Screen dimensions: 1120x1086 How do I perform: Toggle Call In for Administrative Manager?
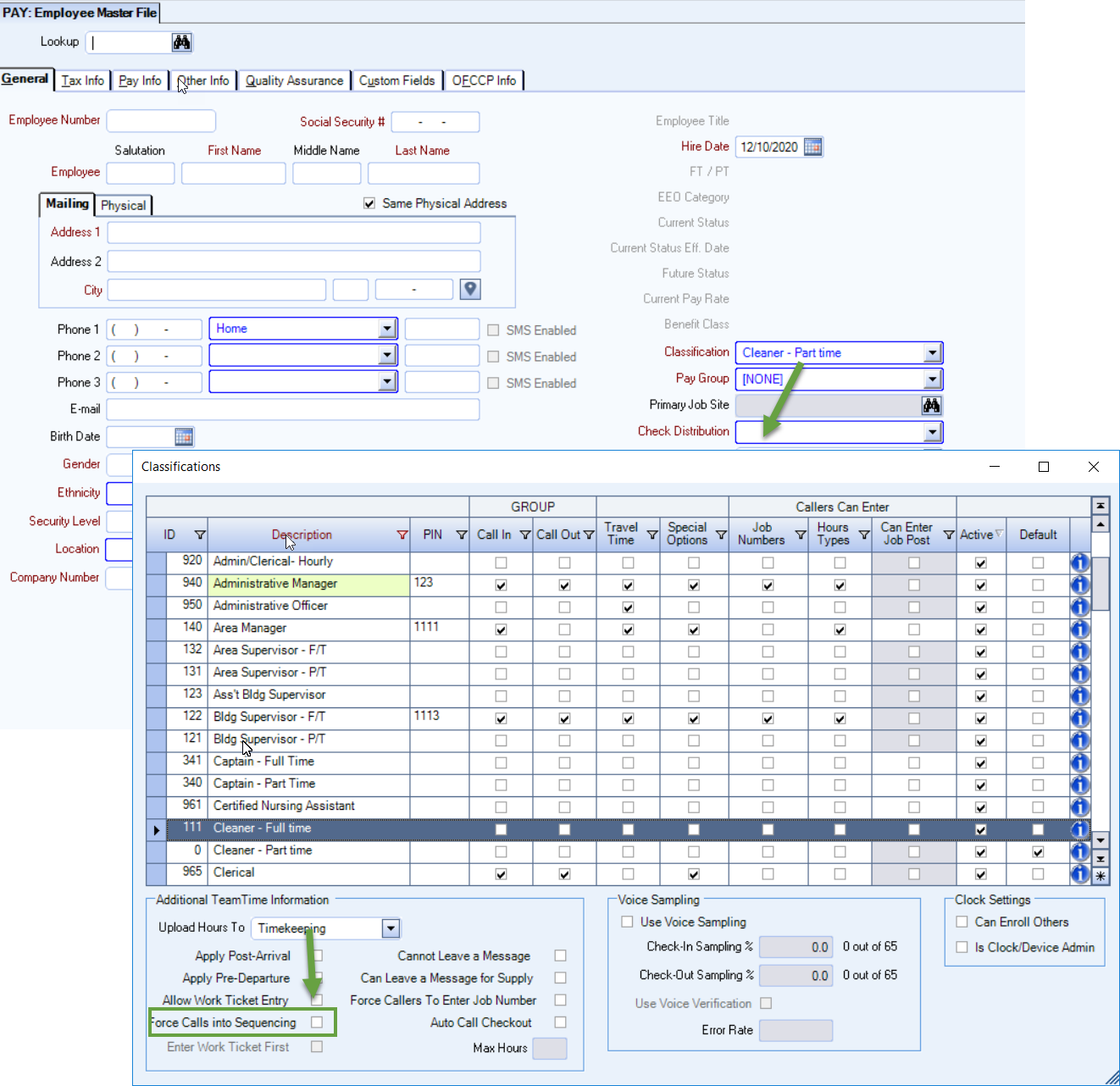pos(501,585)
